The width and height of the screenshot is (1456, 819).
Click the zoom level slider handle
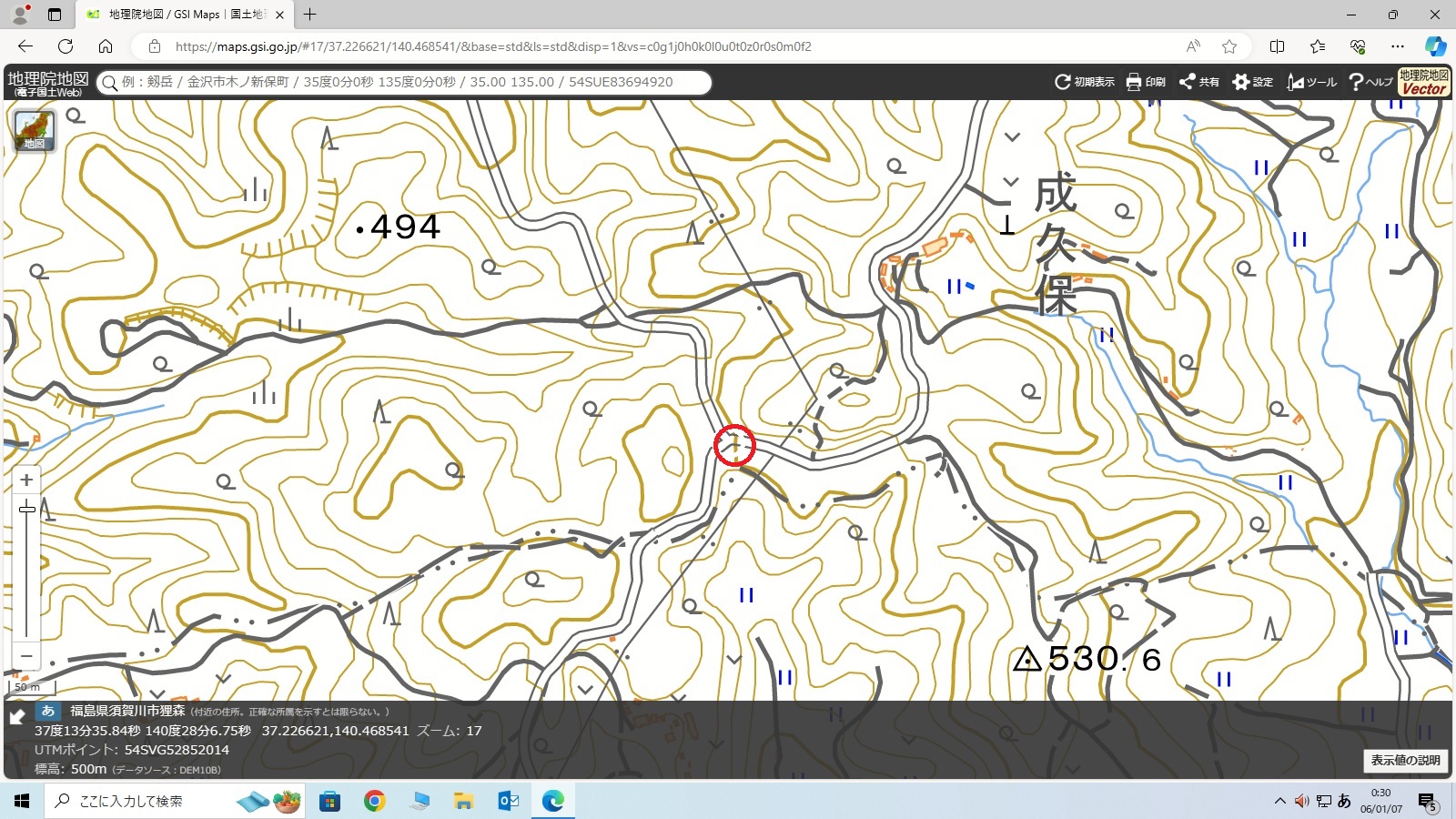click(x=27, y=509)
